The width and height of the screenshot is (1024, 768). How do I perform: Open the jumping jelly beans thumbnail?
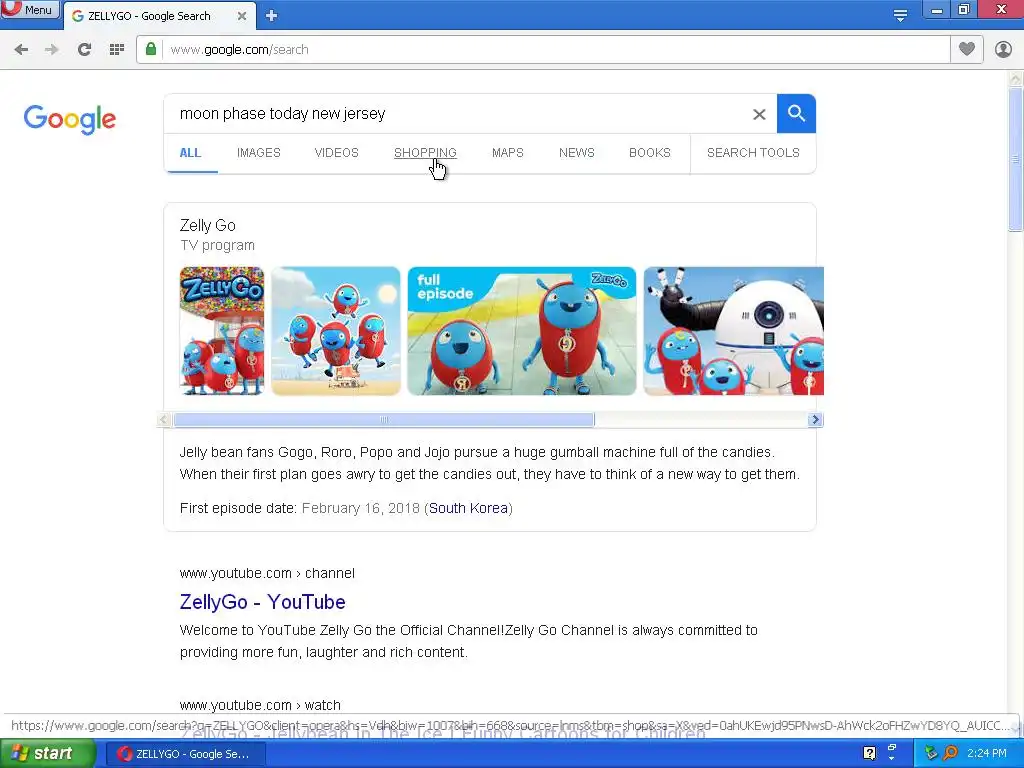[x=336, y=330]
